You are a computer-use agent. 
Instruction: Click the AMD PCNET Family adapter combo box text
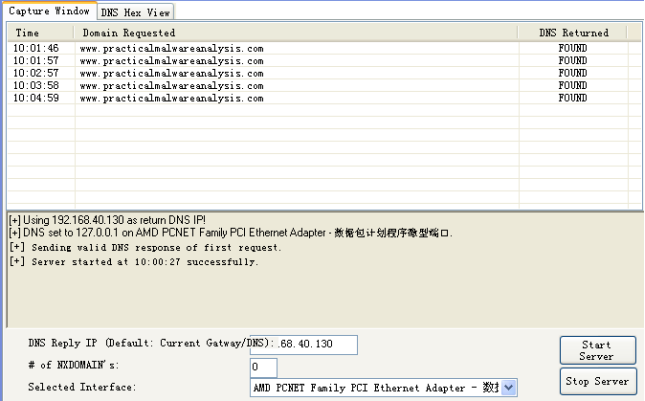(x=376, y=388)
